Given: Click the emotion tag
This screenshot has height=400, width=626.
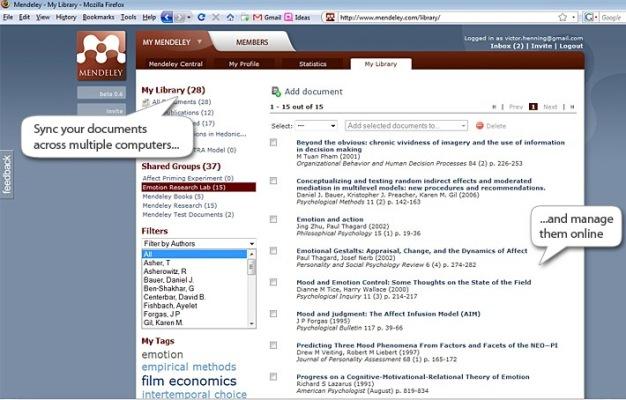Looking at the screenshot, I should tap(162, 354).
